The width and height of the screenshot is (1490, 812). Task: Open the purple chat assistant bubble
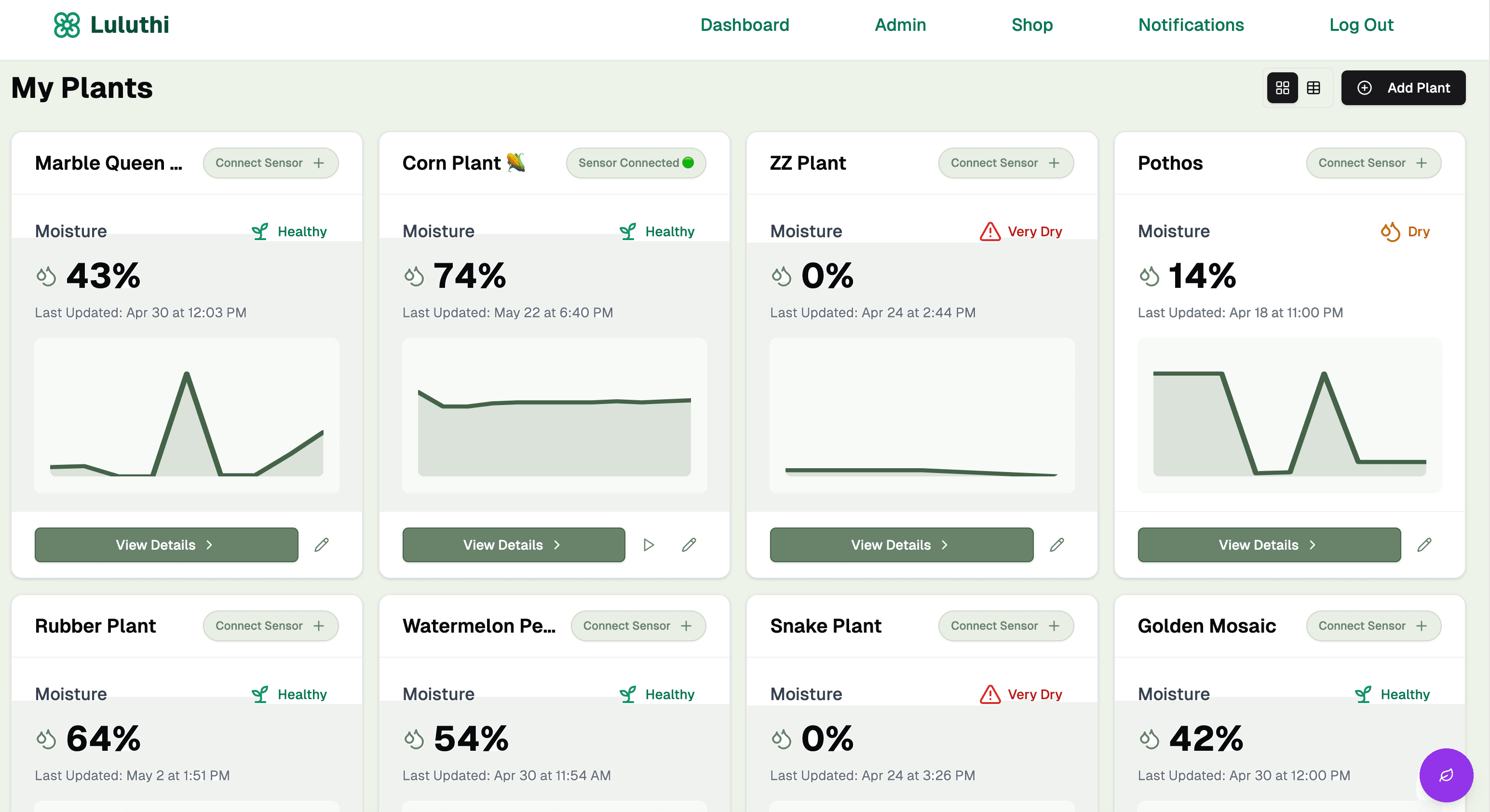(x=1446, y=775)
